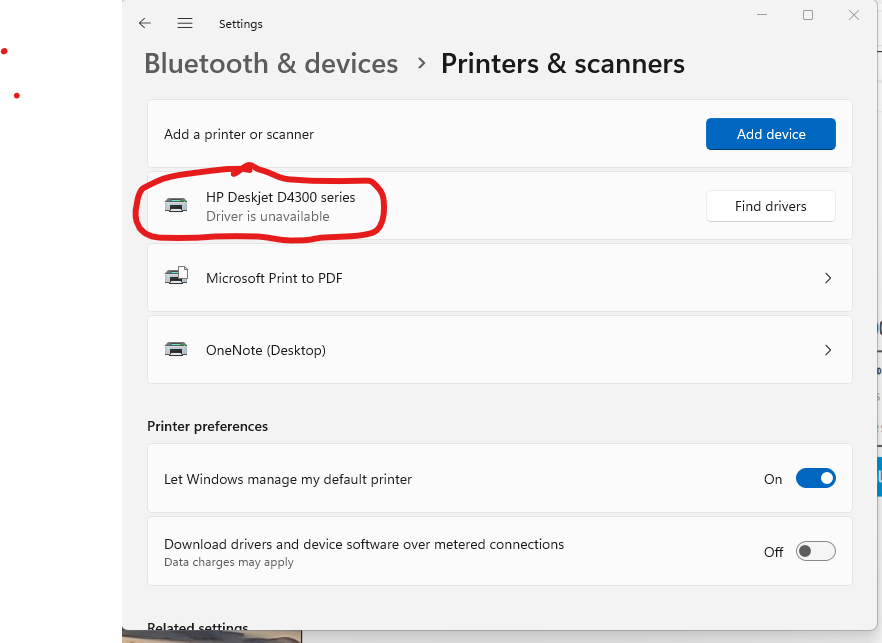Expand Microsoft Print to PDF chevron
882x643 pixels.
[x=828, y=278]
